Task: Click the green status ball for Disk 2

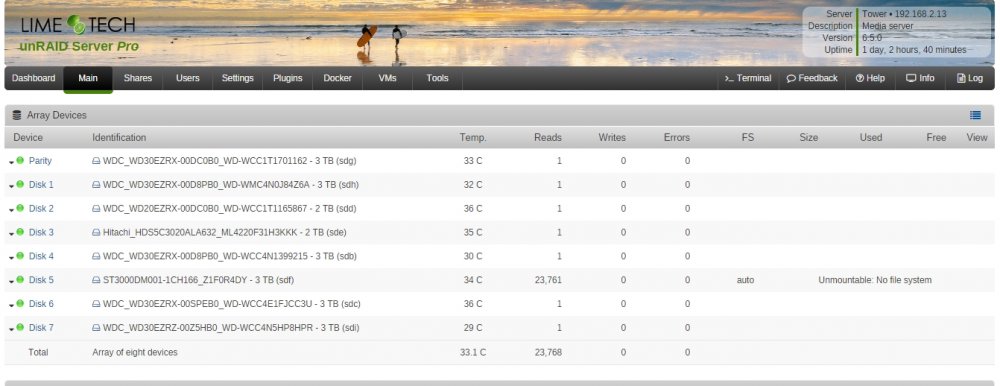Action: click(x=20, y=208)
